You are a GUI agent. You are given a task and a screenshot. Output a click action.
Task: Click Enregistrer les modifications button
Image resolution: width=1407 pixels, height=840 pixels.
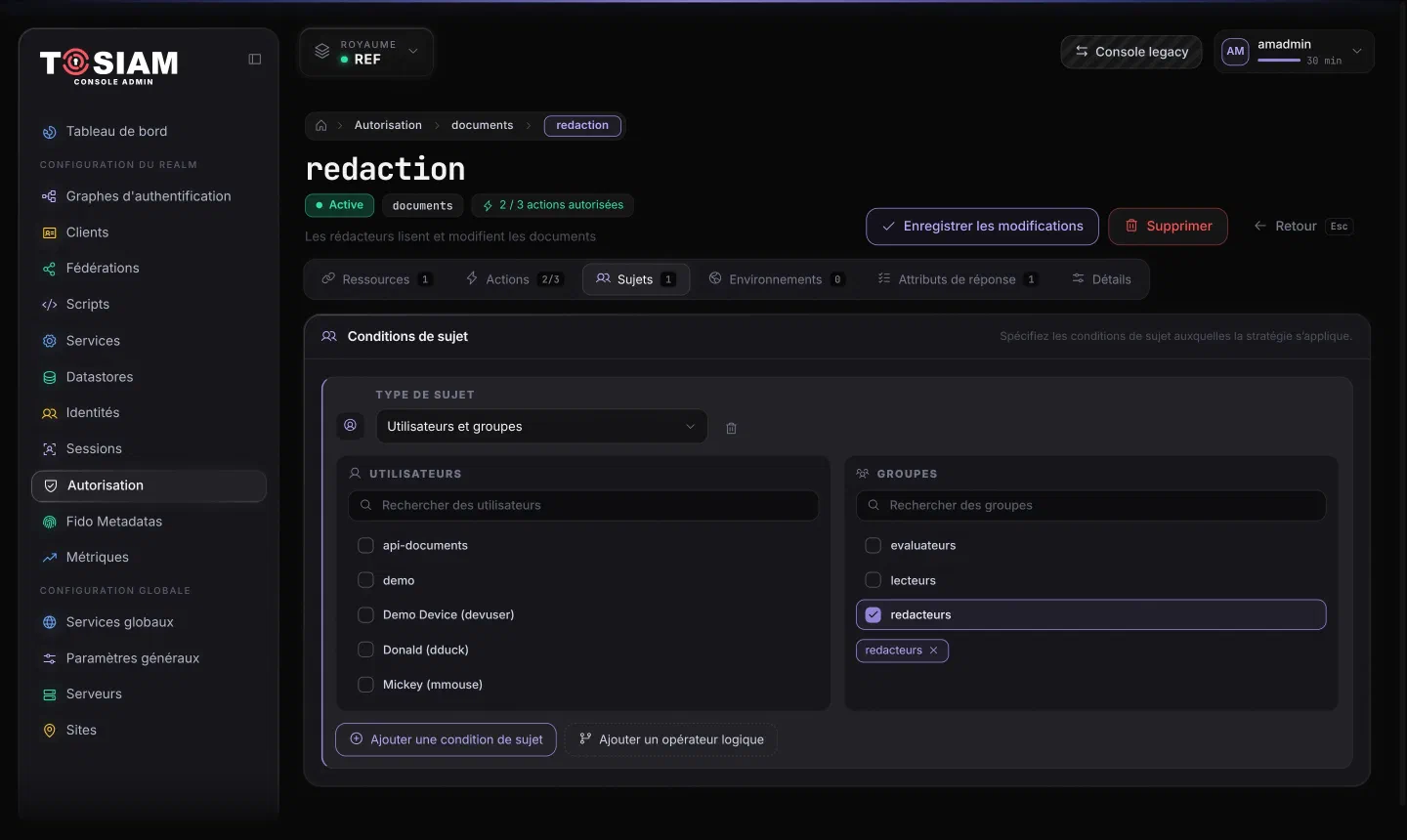982,227
